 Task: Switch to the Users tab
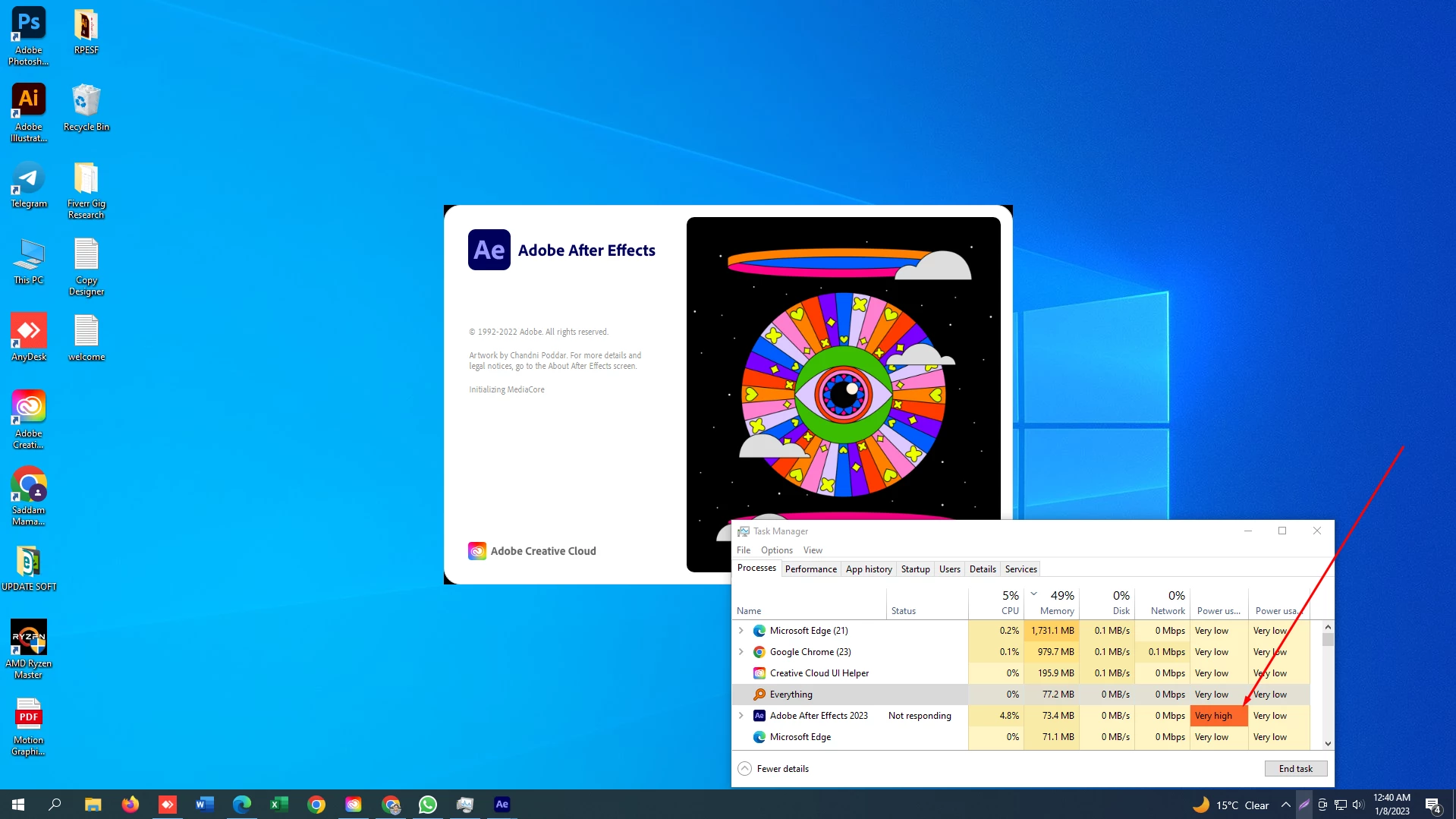(949, 569)
